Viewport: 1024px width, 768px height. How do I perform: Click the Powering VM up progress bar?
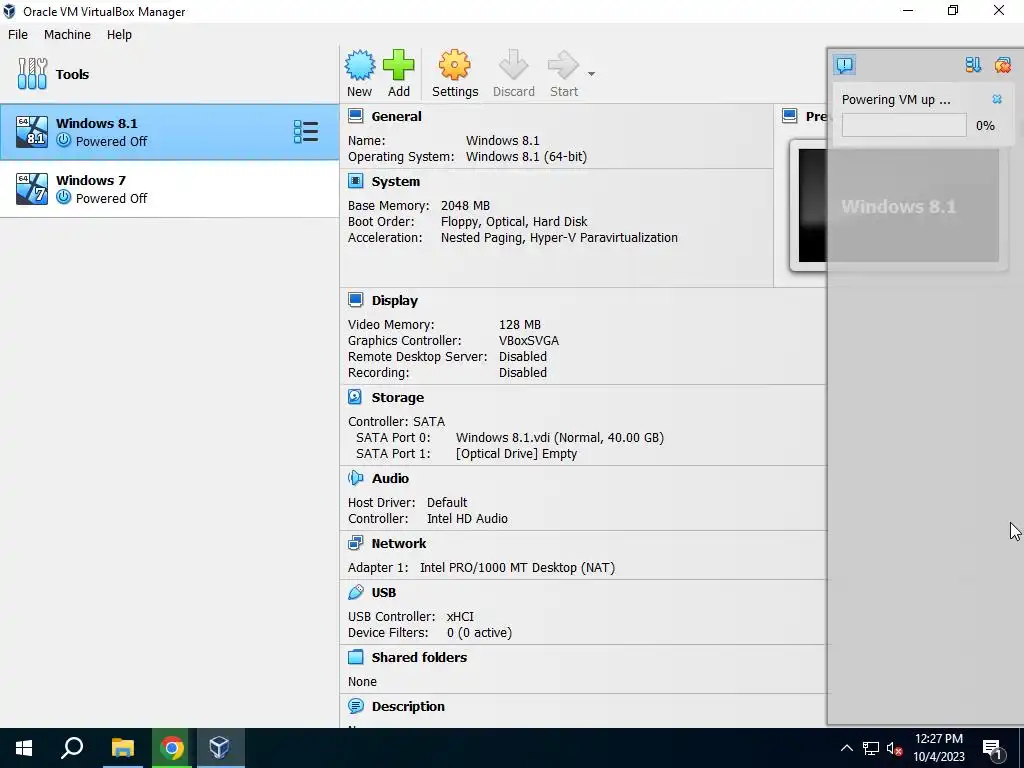pyautogui.click(x=904, y=125)
